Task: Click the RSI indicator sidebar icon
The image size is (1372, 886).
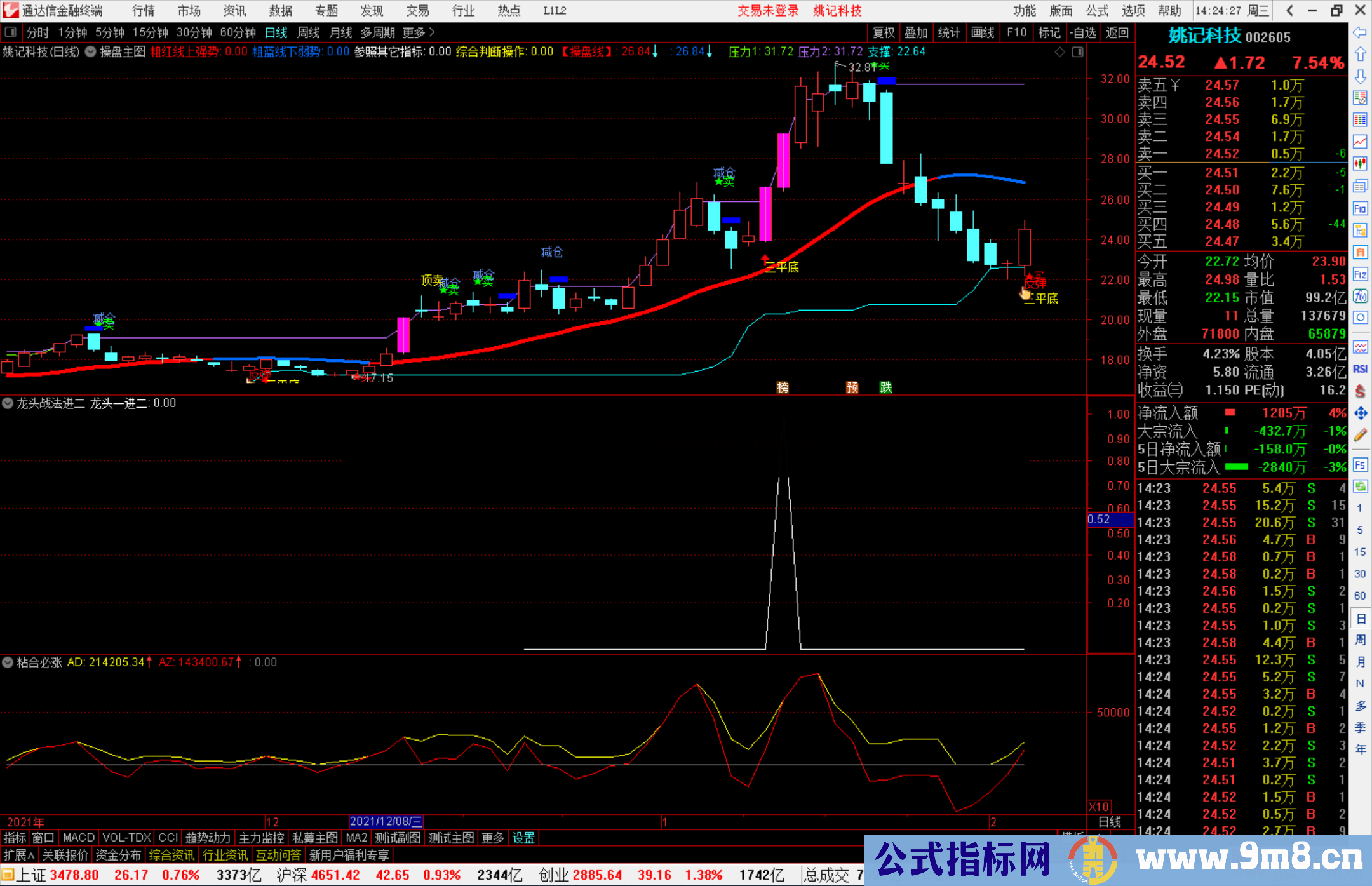Action: point(1360,369)
